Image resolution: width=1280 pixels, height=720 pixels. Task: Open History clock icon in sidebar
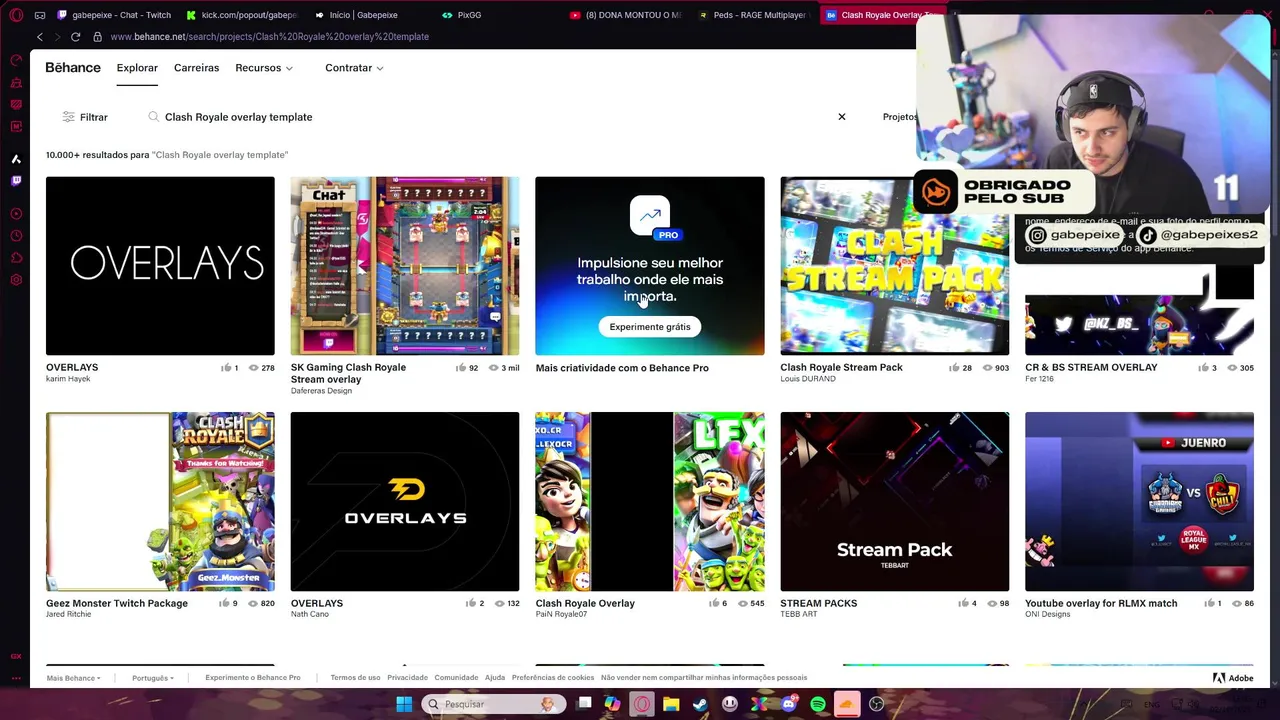coord(16,236)
